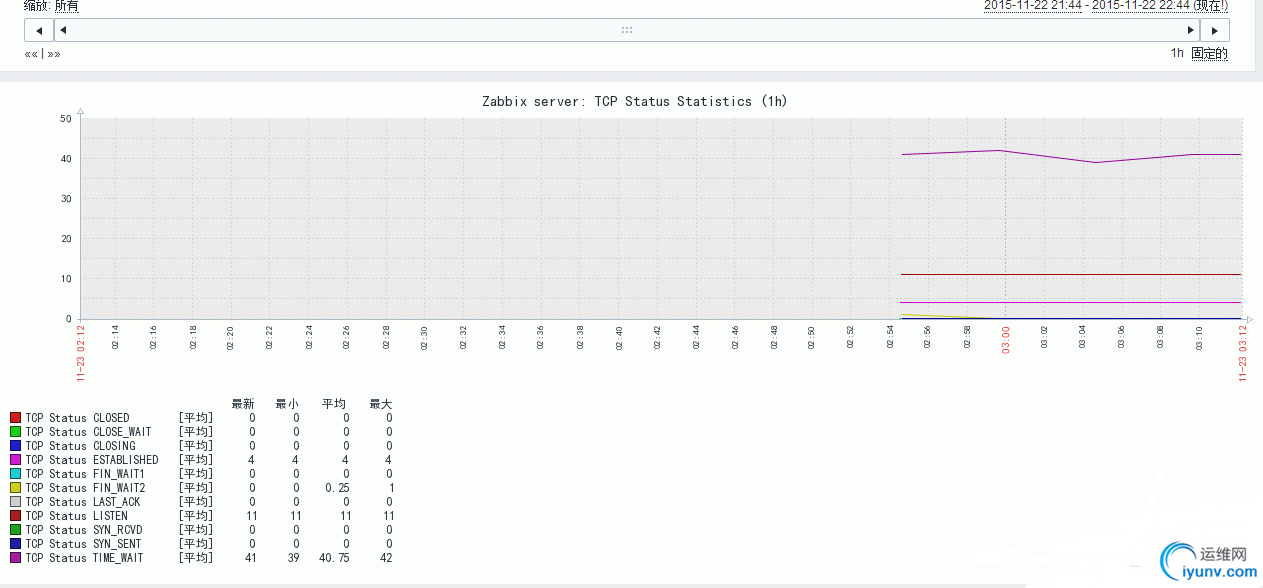Click the 最大 column header
This screenshot has width=1263, height=588.
pos(380,404)
